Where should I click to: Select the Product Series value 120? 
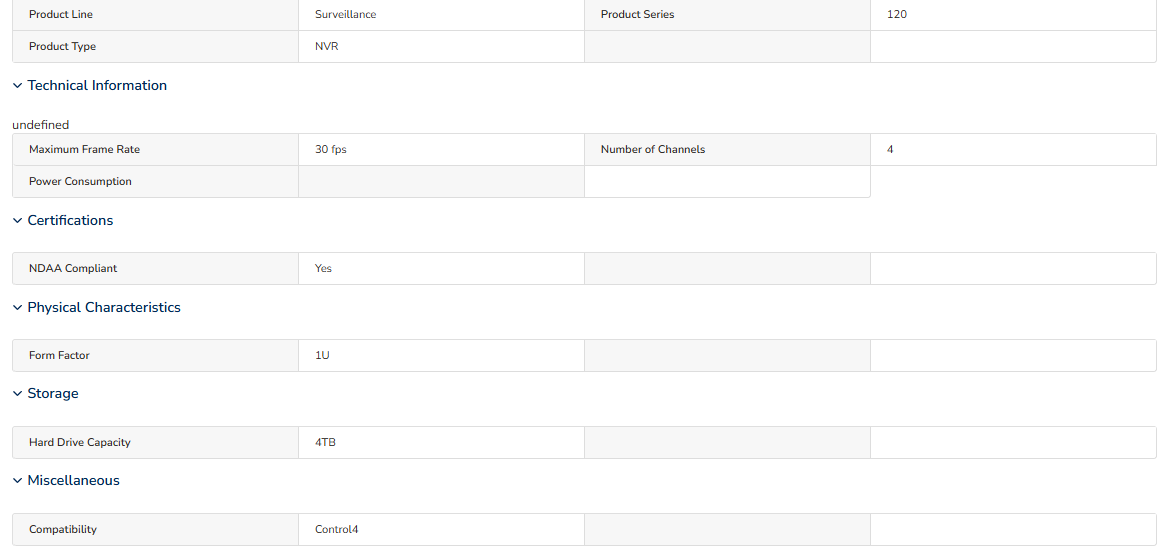click(x=1013, y=15)
